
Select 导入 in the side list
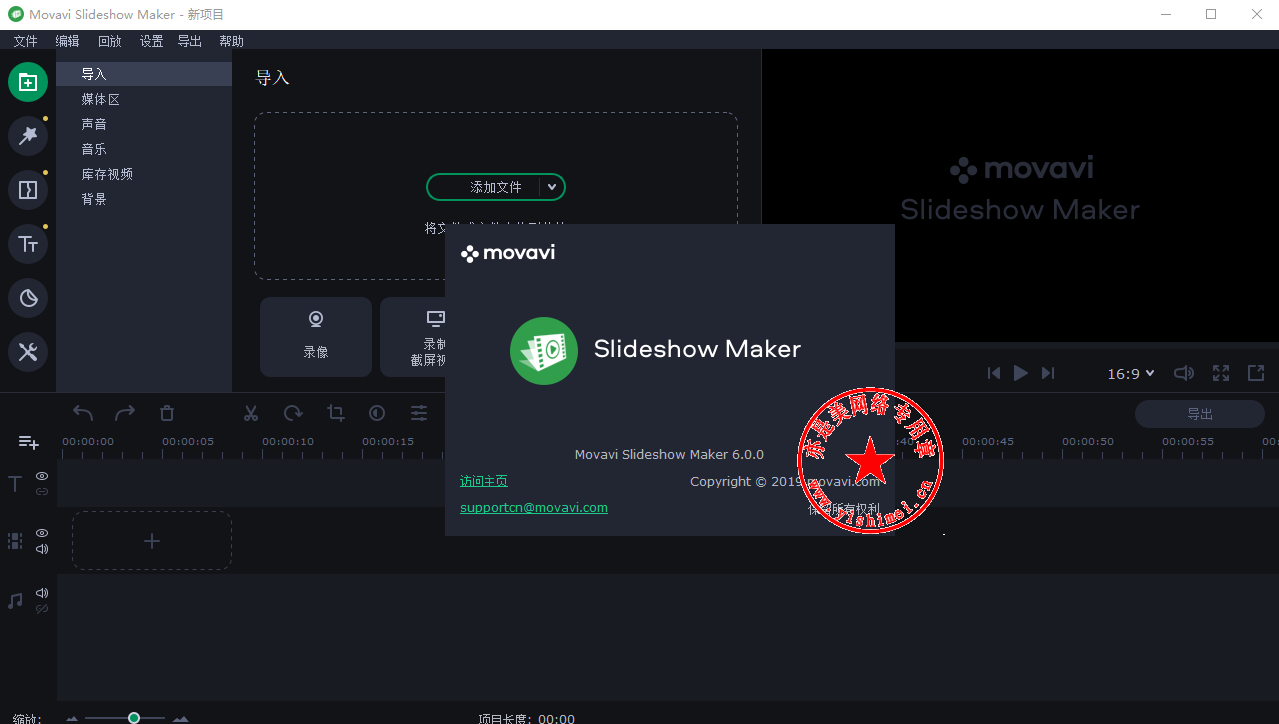144,74
